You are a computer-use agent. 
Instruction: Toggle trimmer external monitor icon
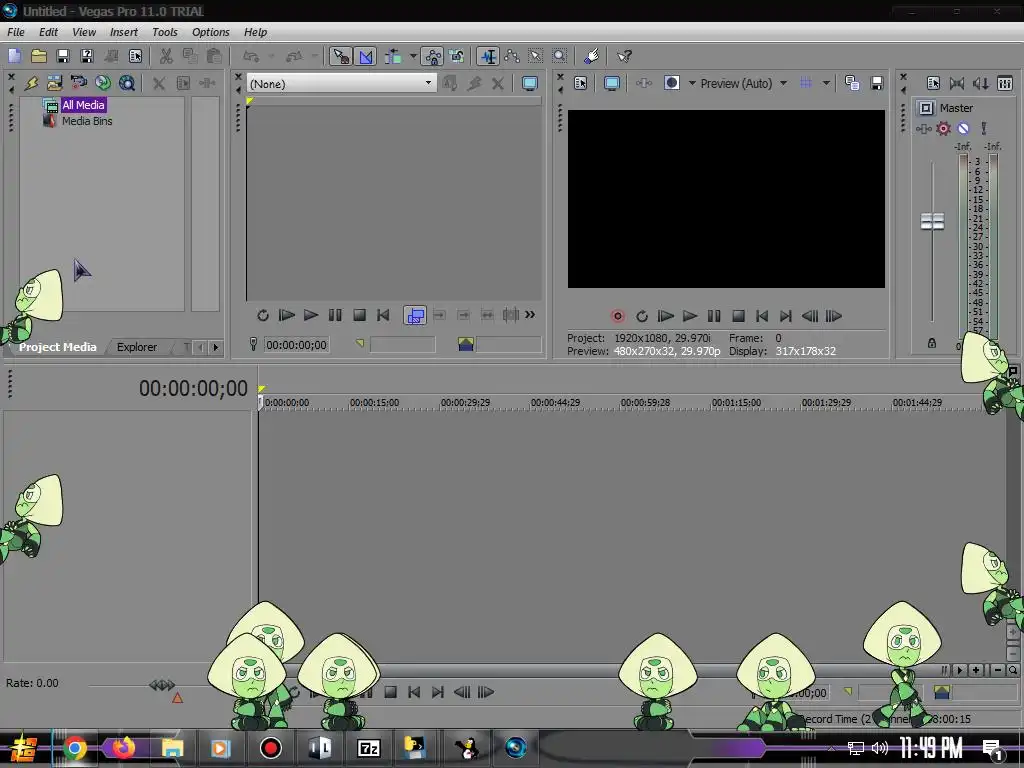coord(530,83)
